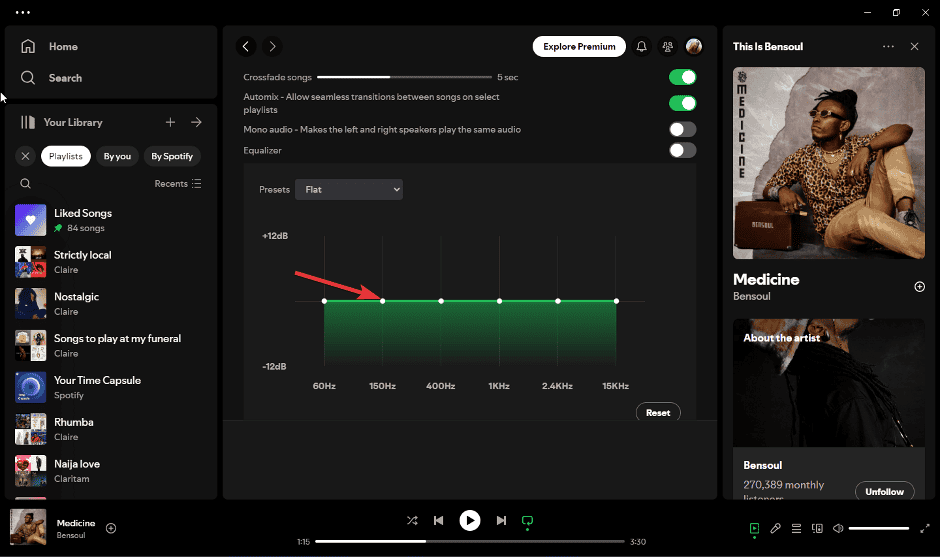Screen dimensions: 940x557
Task: Click the Medicine album cover art
Action: click(828, 163)
